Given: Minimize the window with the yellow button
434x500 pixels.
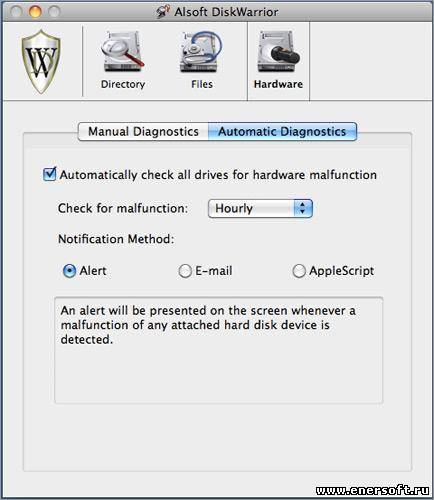Looking at the screenshot, I should [x=35, y=12].
